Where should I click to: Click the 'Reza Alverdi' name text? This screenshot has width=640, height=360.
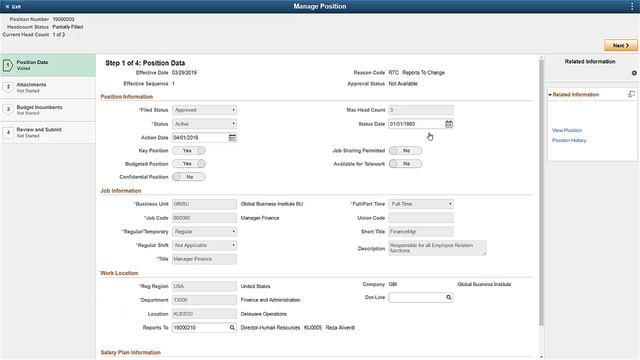point(340,327)
